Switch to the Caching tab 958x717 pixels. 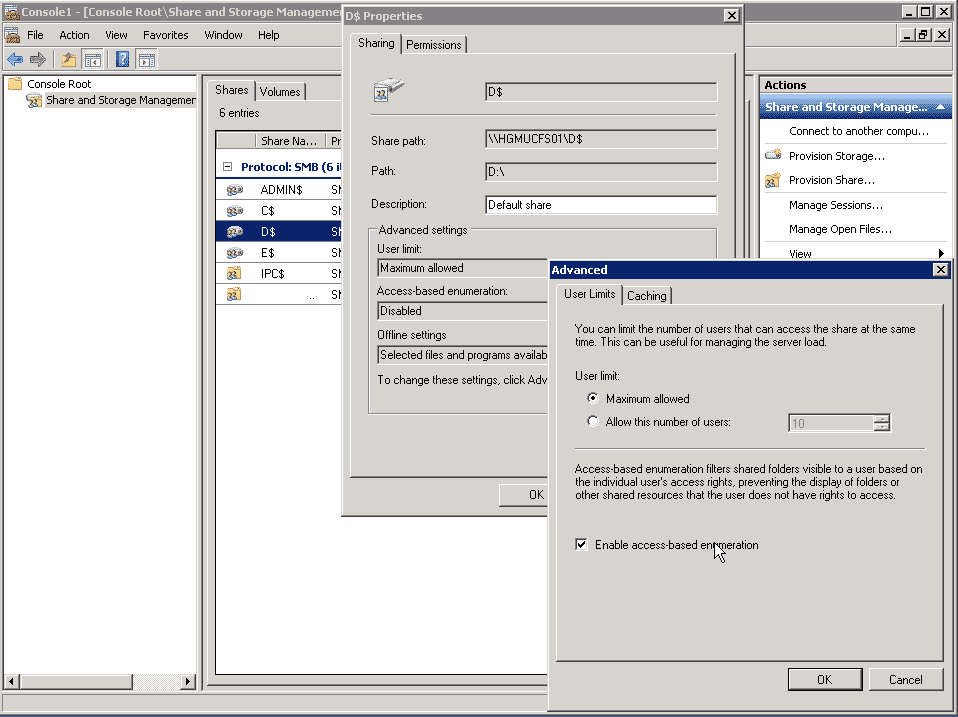coord(646,296)
